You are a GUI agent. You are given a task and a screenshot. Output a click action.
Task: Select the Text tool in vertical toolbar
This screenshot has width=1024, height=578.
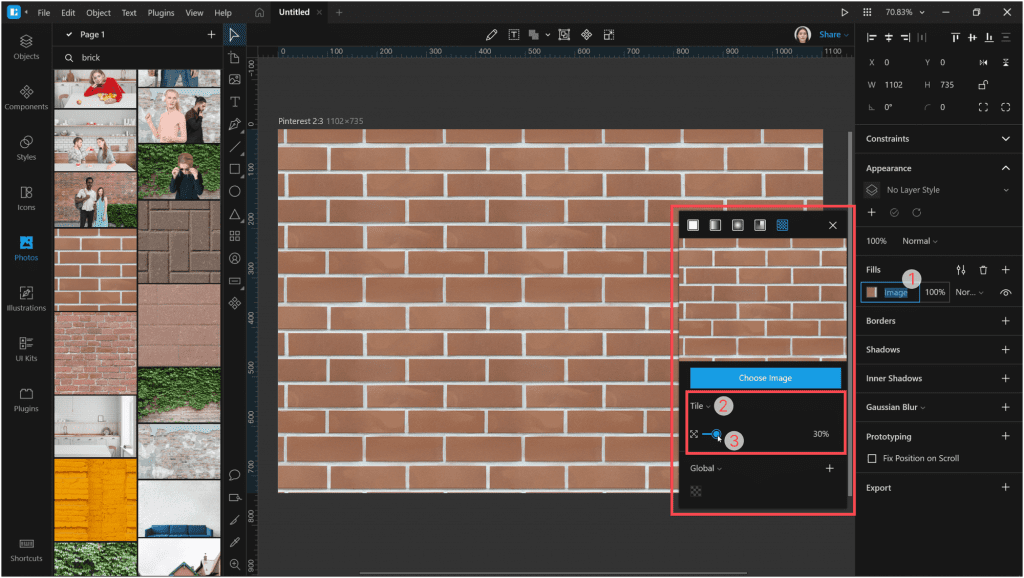coord(234,101)
